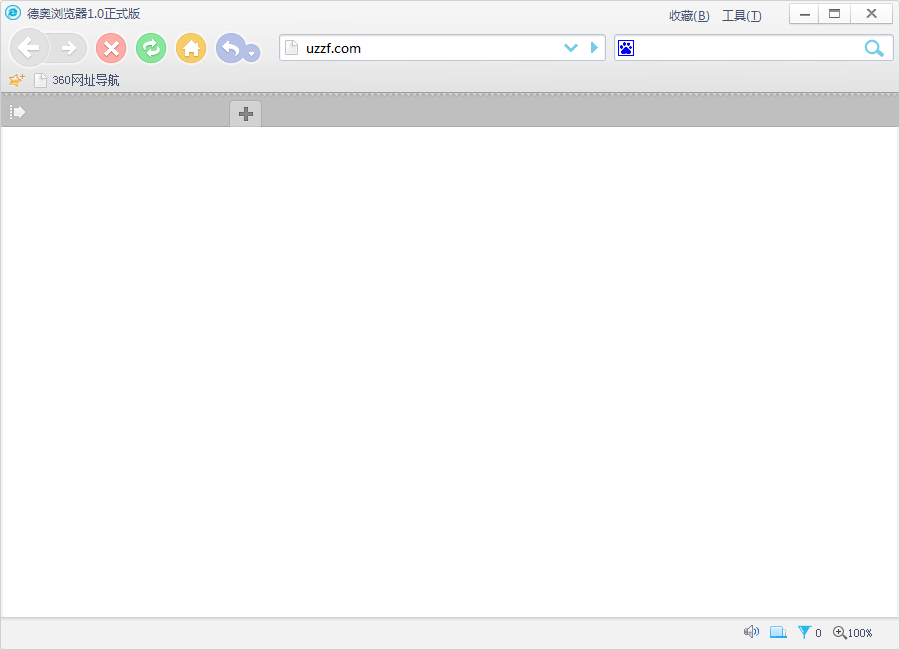Open the 工具(T) menu
The image size is (900, 650).
pos(742,16)
